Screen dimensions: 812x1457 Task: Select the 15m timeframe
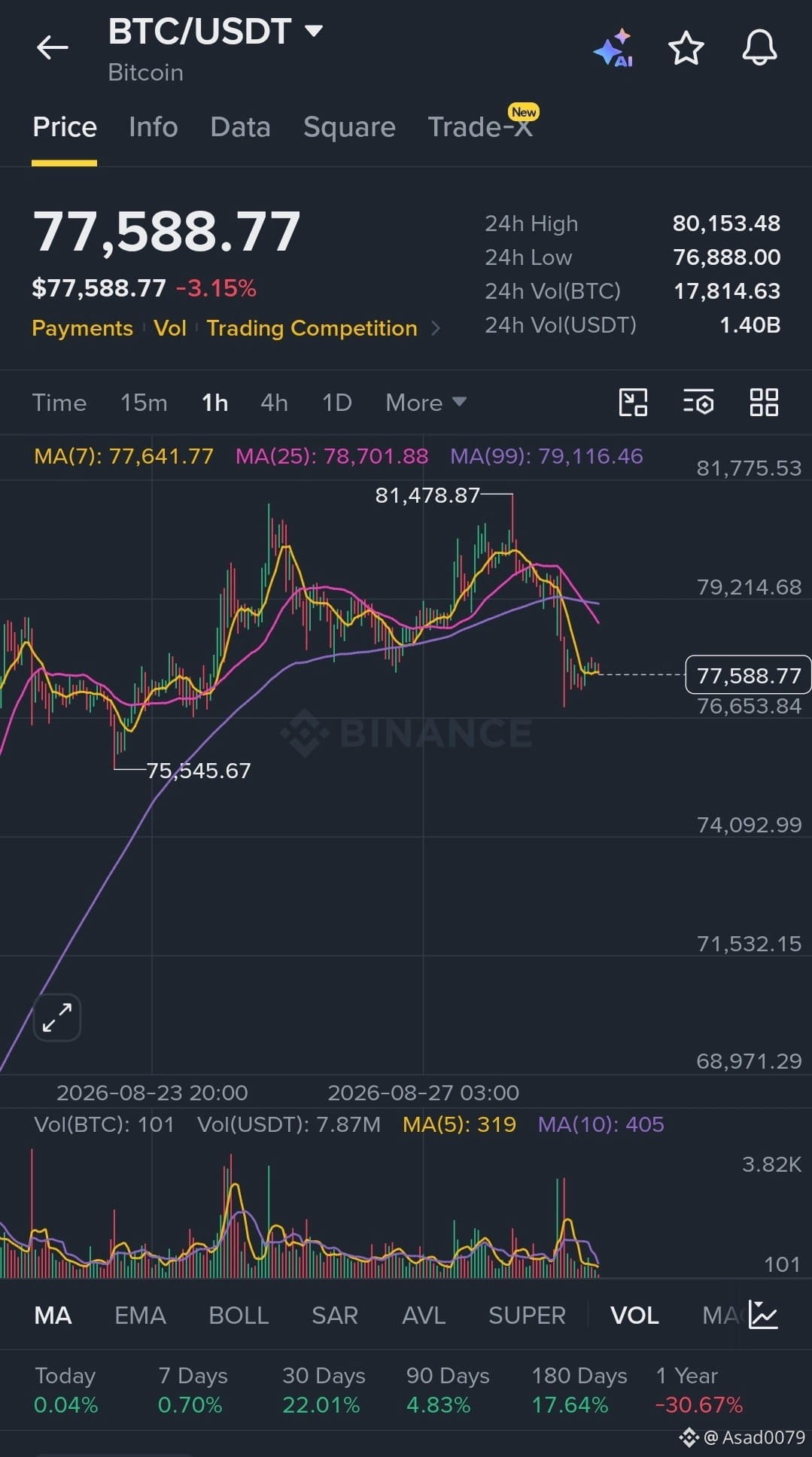click(144, 403)
